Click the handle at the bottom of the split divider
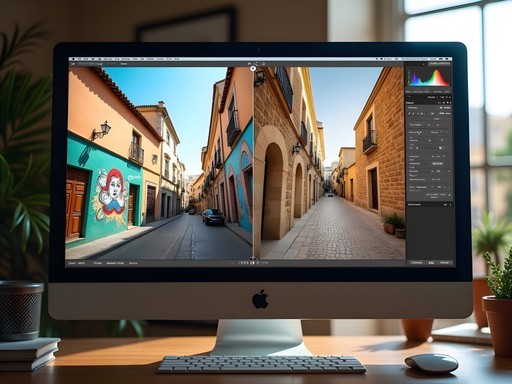The height and width of the screenshot is (384, 512). pos(253,258)
